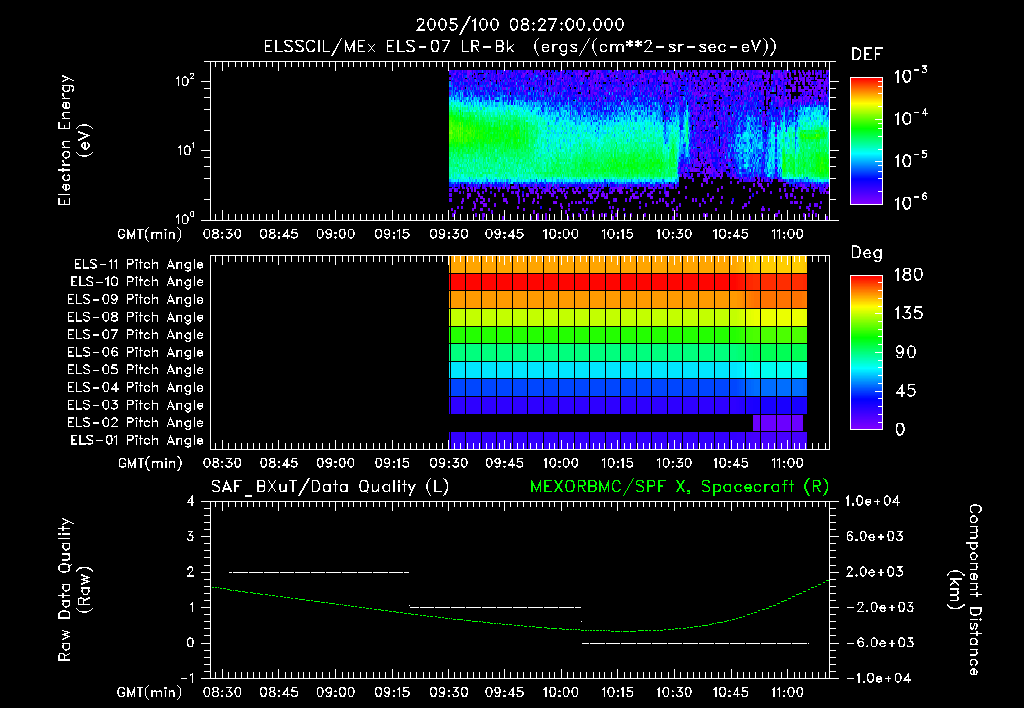Select the ELS-06 Pitch Angle label
Viewport: 1024px width, 708px height.
[x=135, y=352]
